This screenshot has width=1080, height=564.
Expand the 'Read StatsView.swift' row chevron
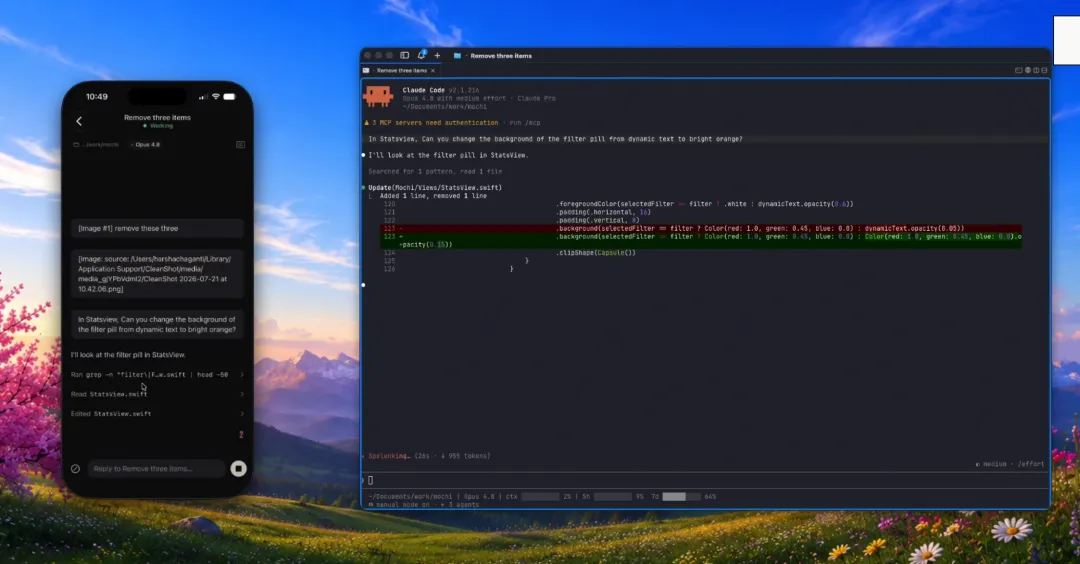(242, 394)
